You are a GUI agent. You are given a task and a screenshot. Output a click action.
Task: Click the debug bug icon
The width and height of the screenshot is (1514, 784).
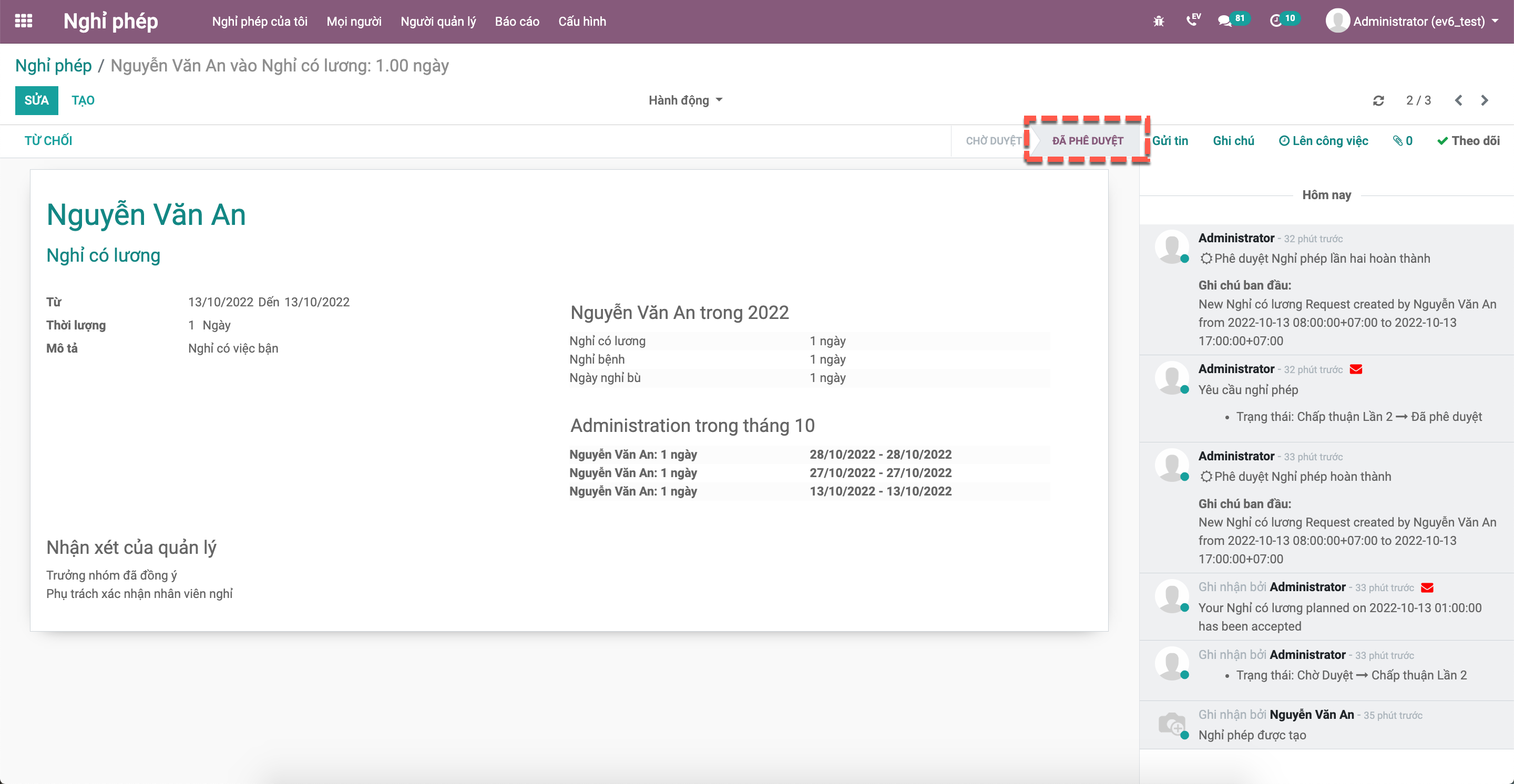1159,21
